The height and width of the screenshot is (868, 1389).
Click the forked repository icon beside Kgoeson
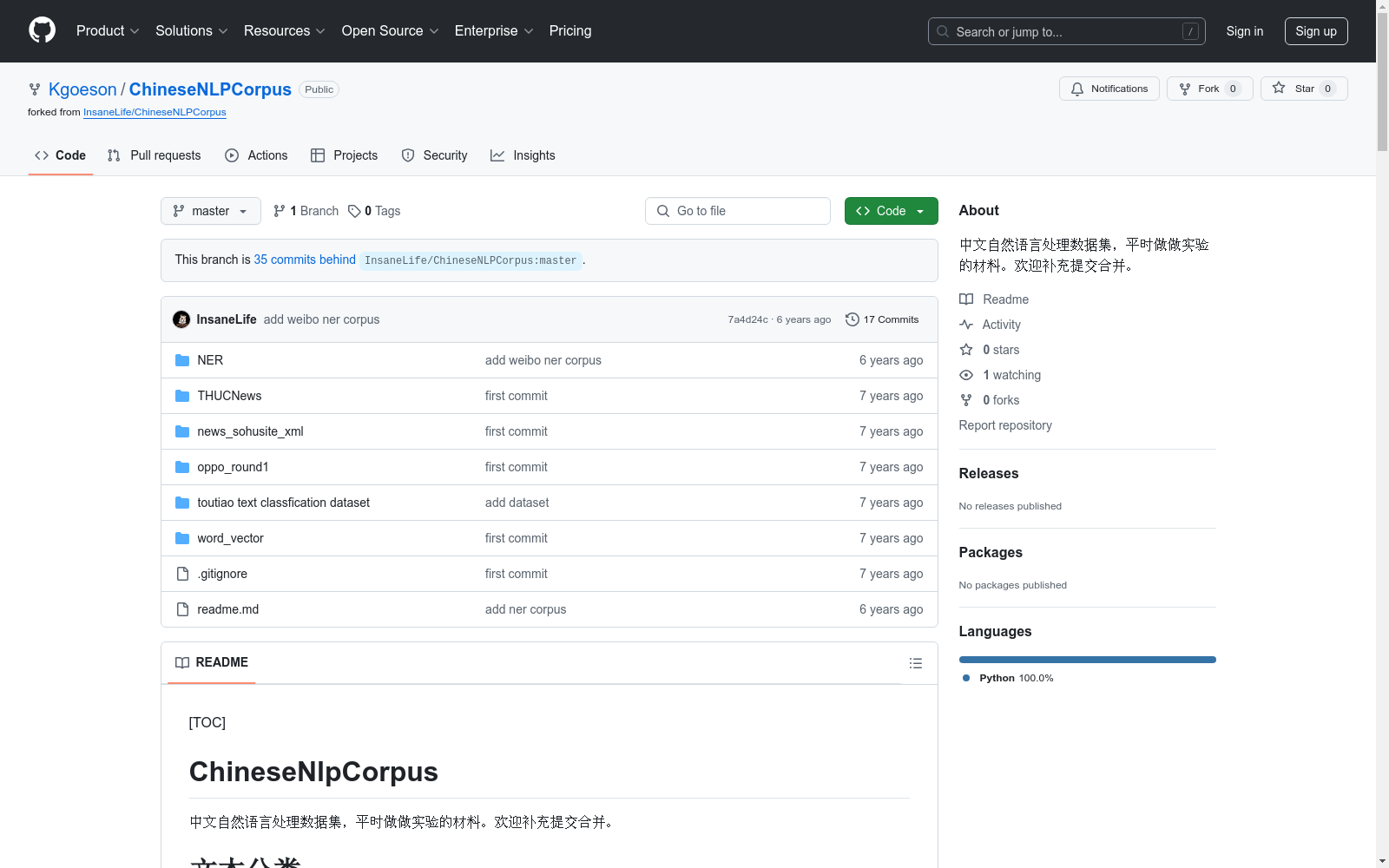(35, 89)
